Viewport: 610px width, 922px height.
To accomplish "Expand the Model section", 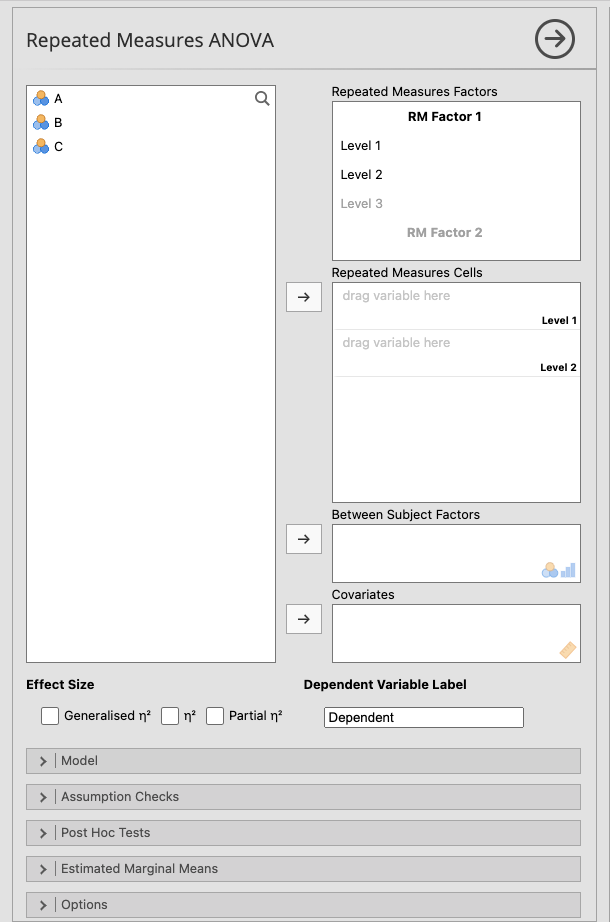I will point(303,761).
